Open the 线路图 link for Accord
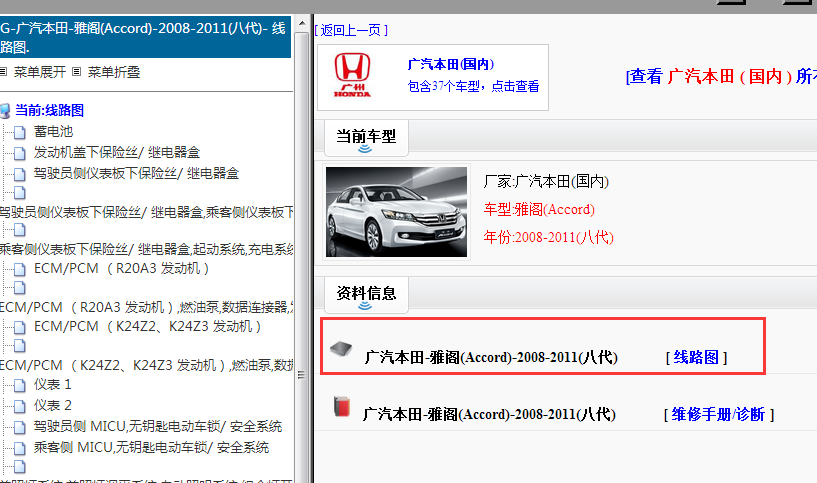Viewport: 817px width, 483px height. (x=696, y=357)
